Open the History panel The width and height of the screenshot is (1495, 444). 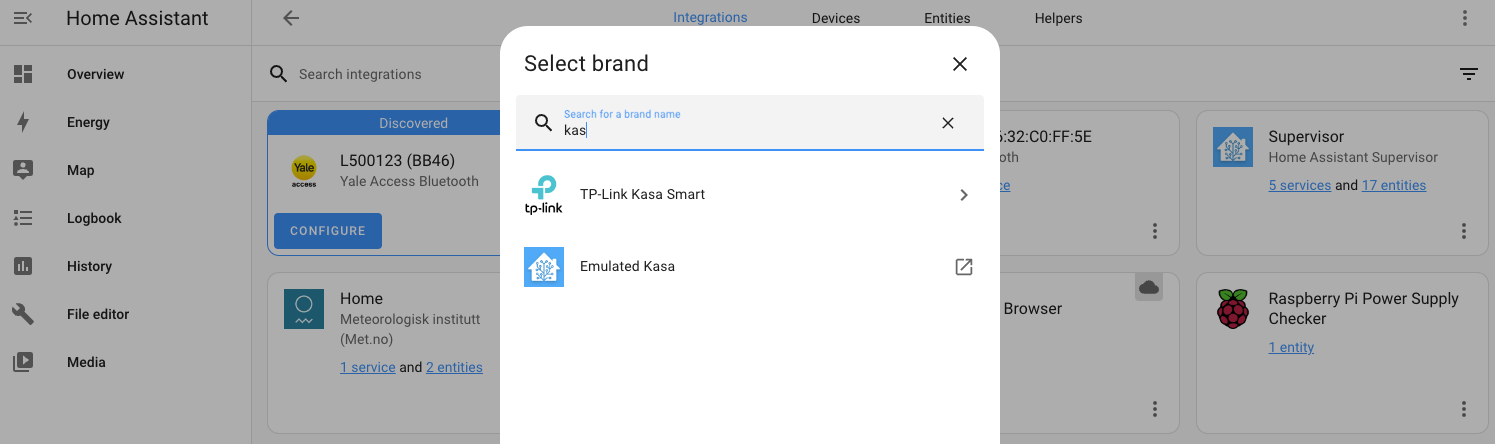(89, 266)
